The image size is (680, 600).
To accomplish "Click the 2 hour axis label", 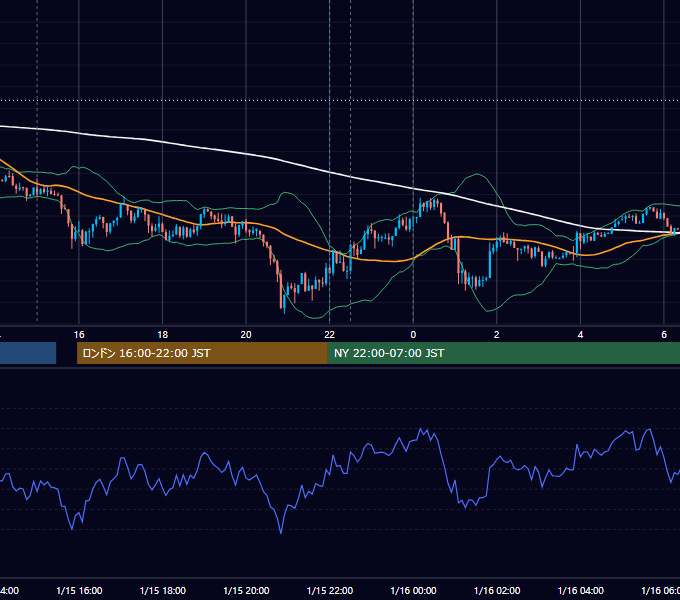I will pos(497,335).
